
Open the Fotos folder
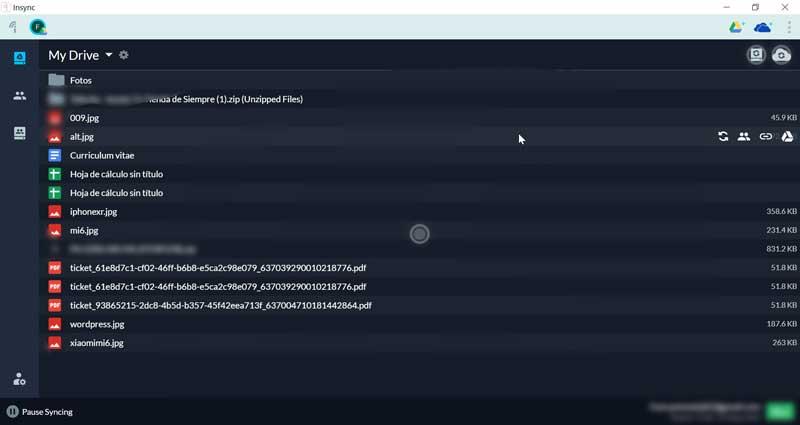(x=80, y=80)
